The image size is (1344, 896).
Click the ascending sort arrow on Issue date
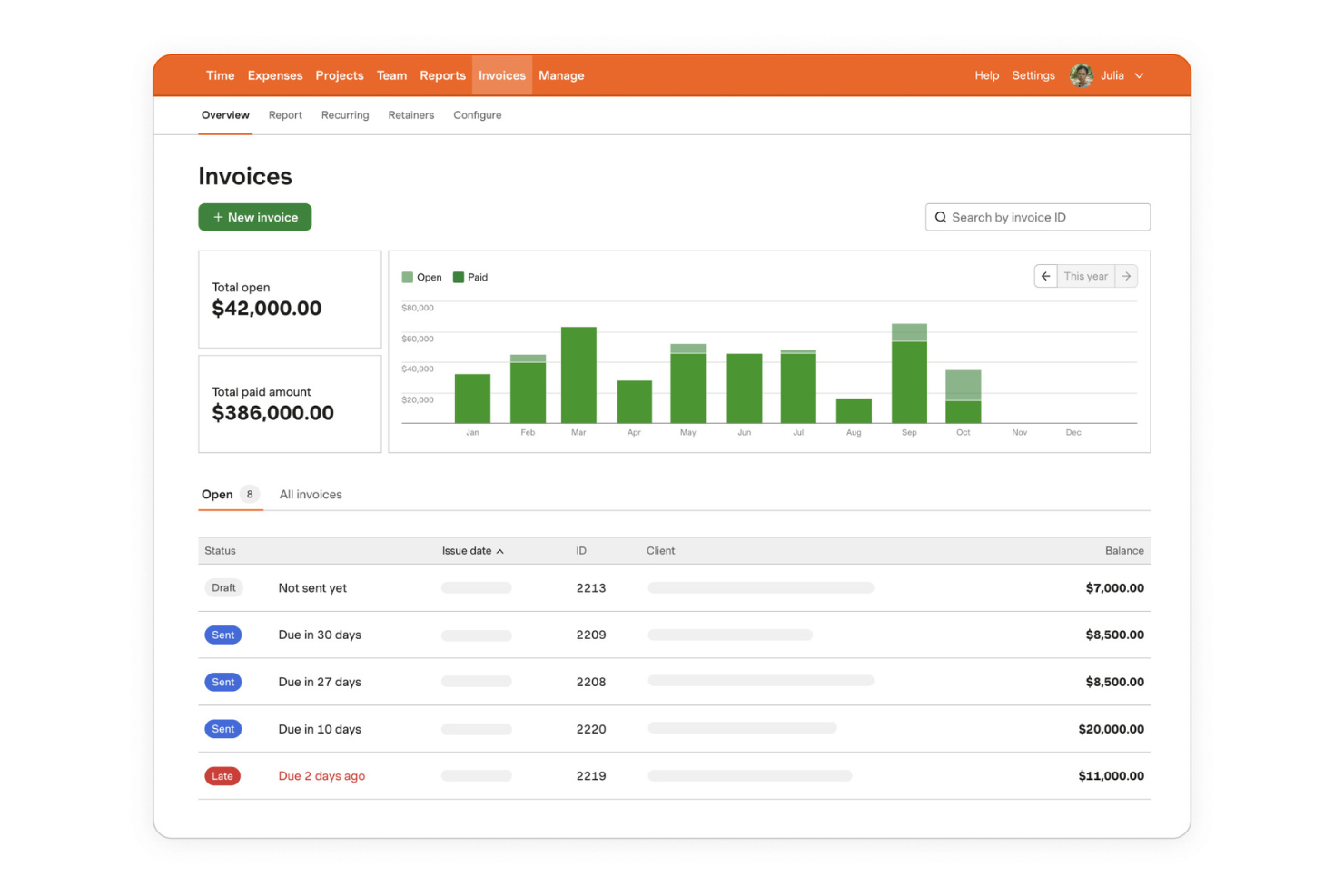click(500, 550)
